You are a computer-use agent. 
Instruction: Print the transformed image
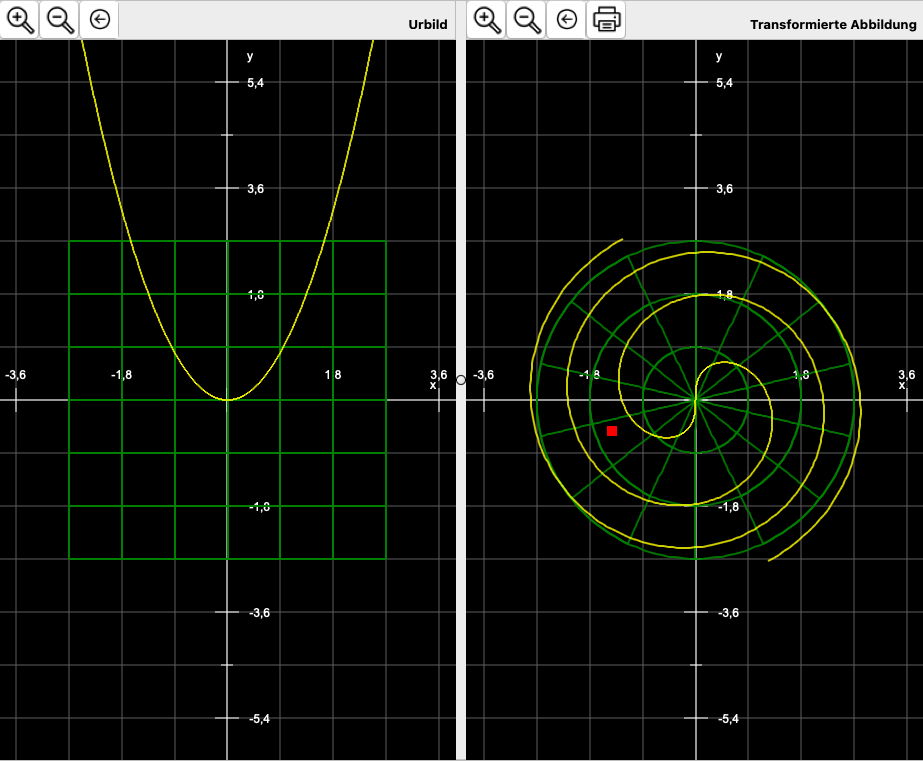(606, 19)
